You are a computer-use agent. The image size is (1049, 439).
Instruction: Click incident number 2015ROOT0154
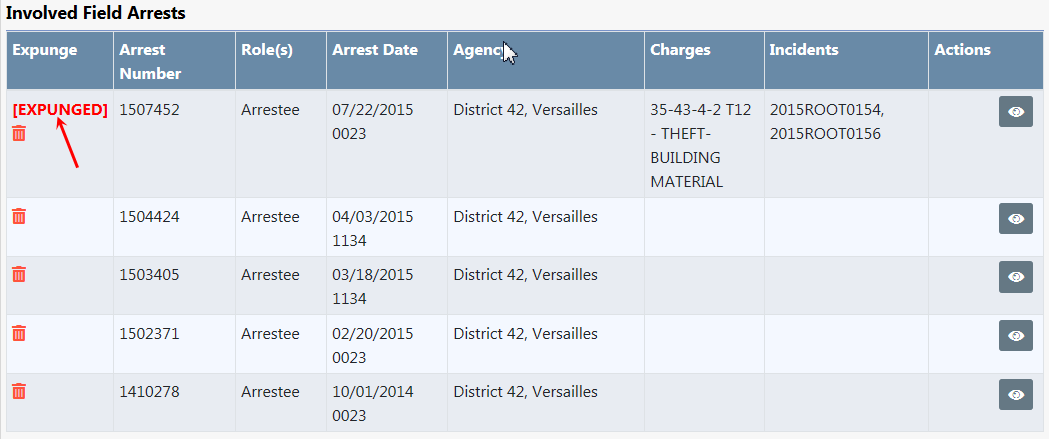[x=826, y=110]
